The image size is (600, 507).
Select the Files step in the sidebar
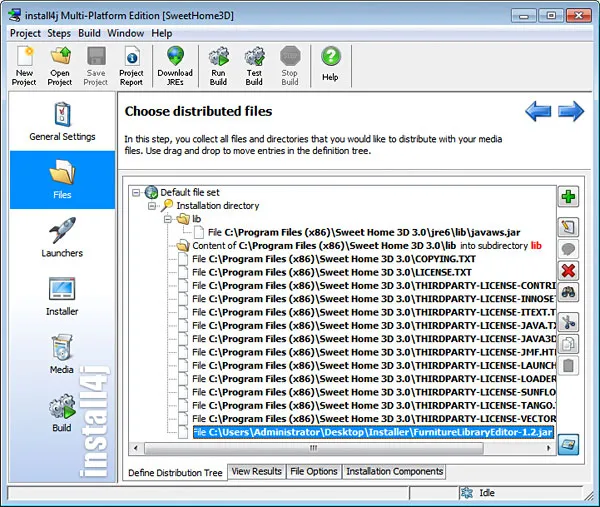(62, 180)
